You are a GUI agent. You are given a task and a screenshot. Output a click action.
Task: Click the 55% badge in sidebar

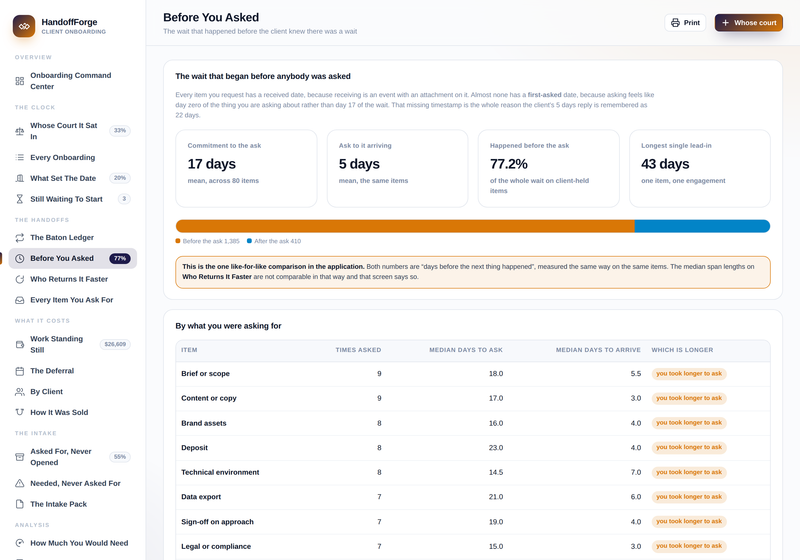120,457
